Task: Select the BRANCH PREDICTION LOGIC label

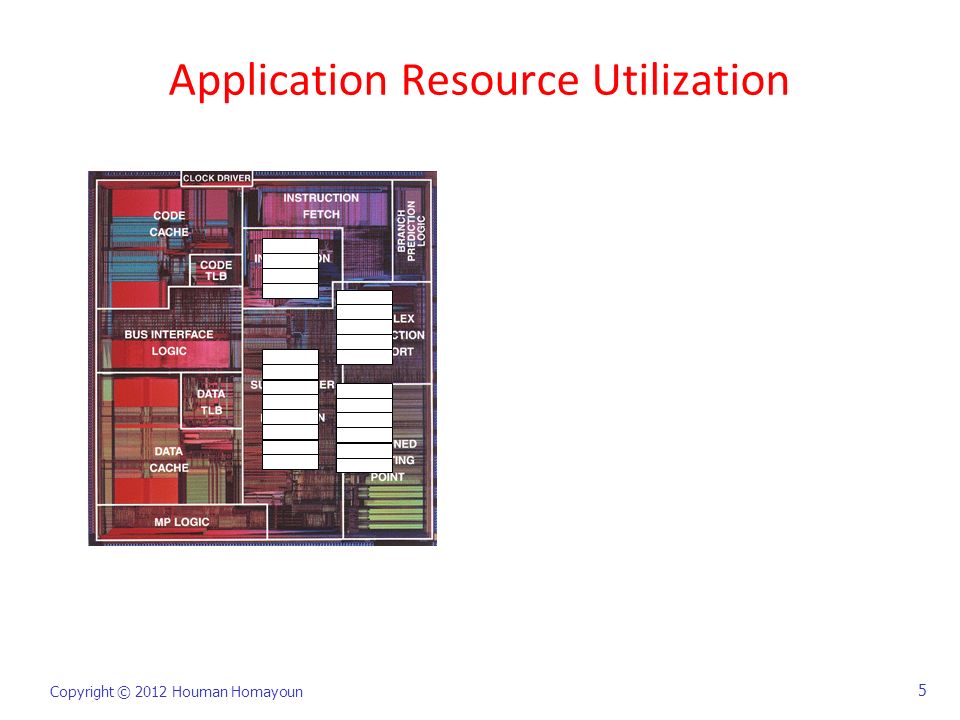Action: pos(411,230)
